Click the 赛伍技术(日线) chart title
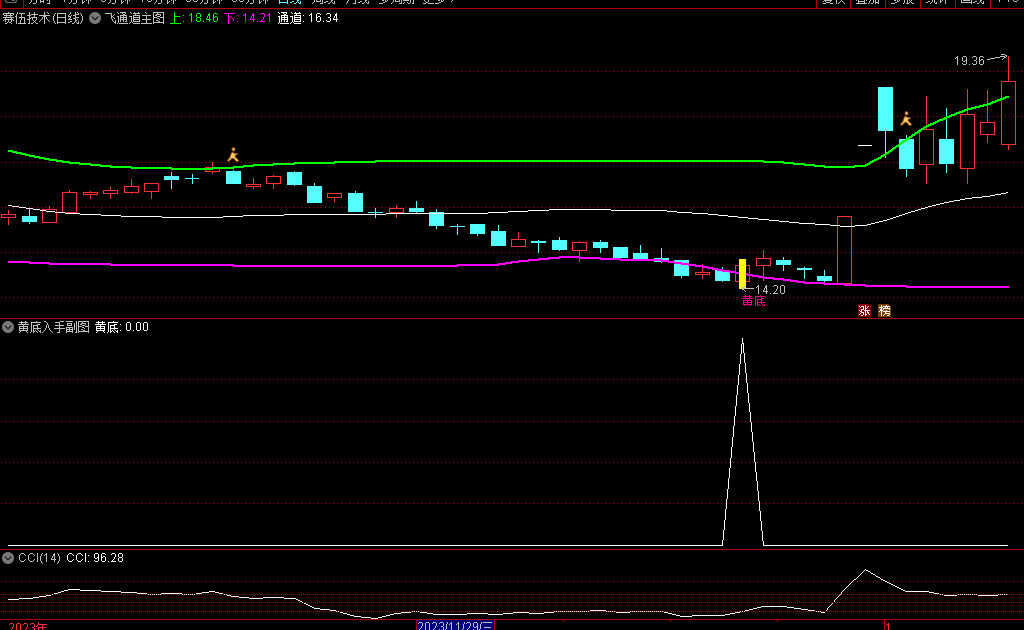1024x630 pixels. [x=43, y=18]
